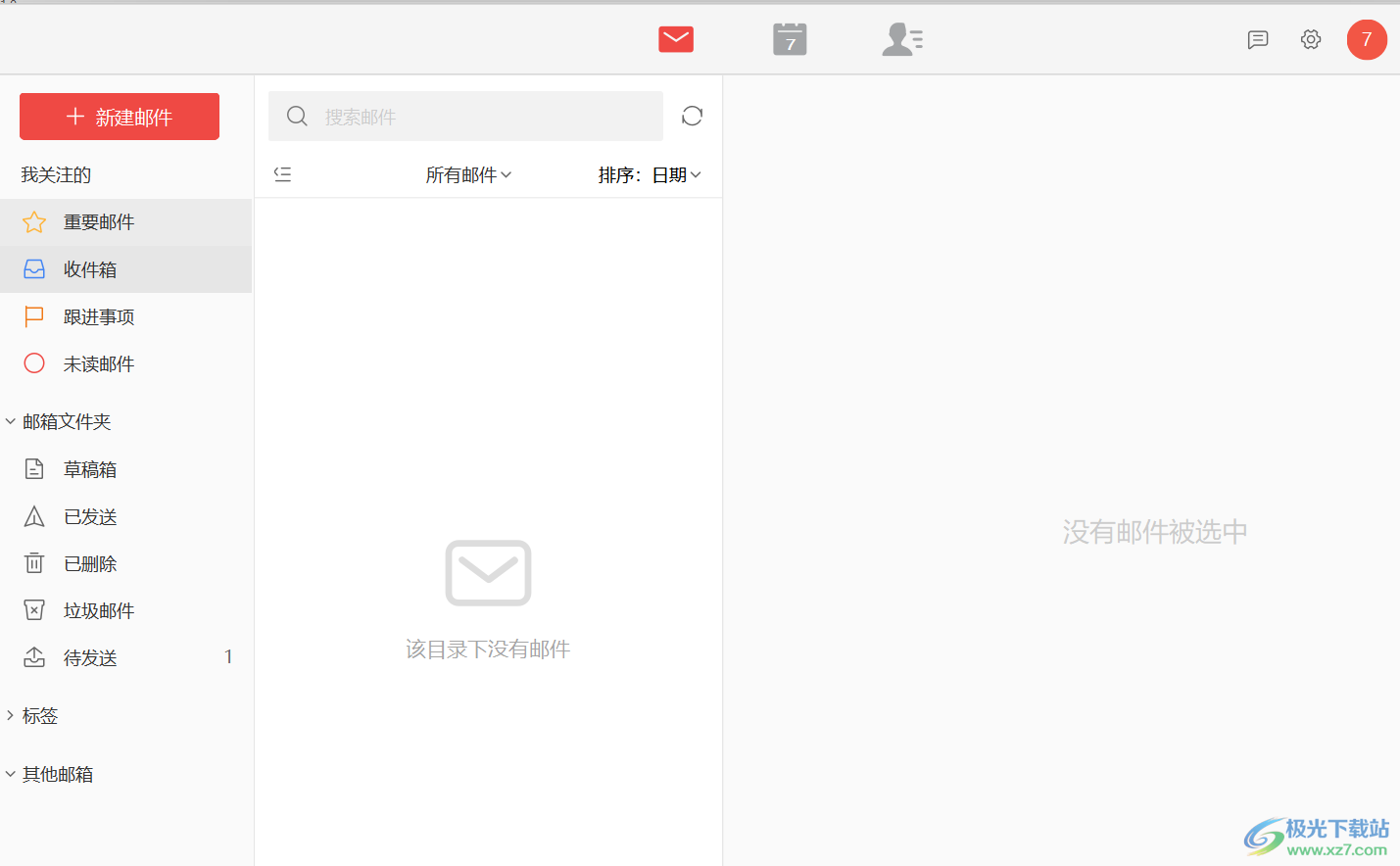Click the 新建邮件 button
This screenshot has height=866, width=1400.
point(120,117)
